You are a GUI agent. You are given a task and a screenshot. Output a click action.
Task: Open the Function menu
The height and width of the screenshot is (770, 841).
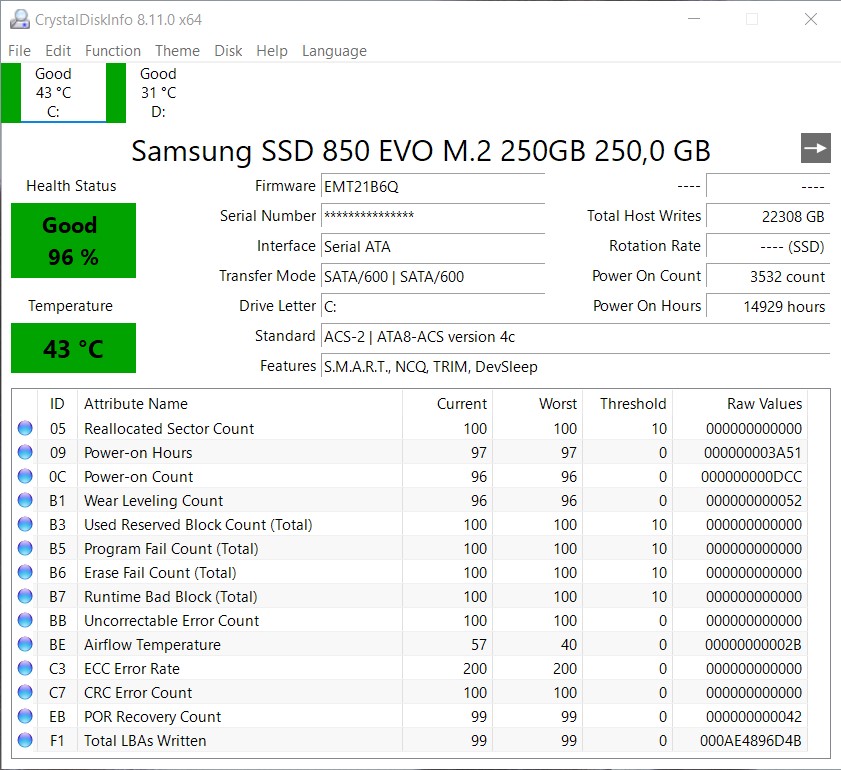tap(113, 51)
